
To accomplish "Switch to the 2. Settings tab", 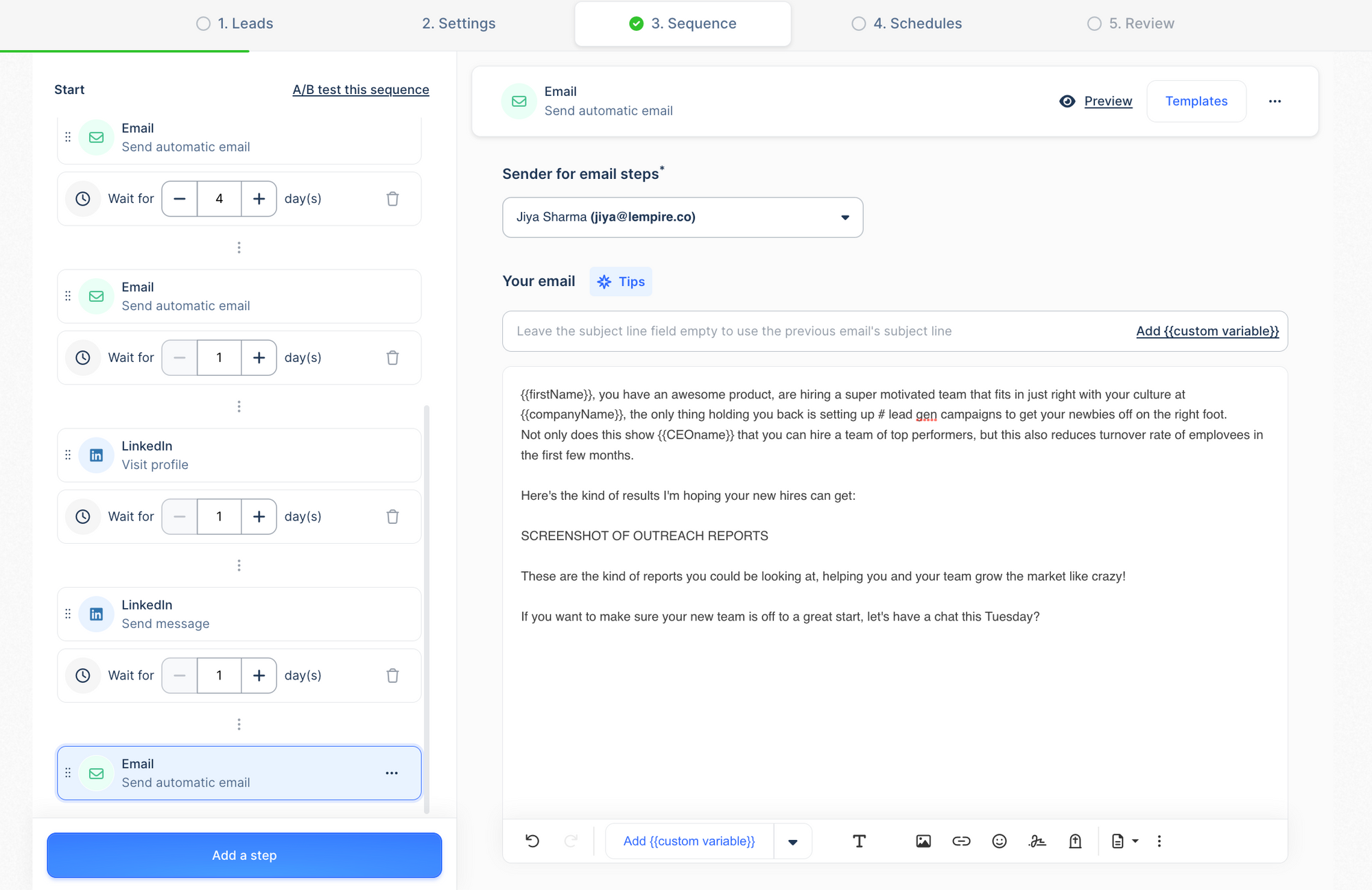I will [458, 24].
